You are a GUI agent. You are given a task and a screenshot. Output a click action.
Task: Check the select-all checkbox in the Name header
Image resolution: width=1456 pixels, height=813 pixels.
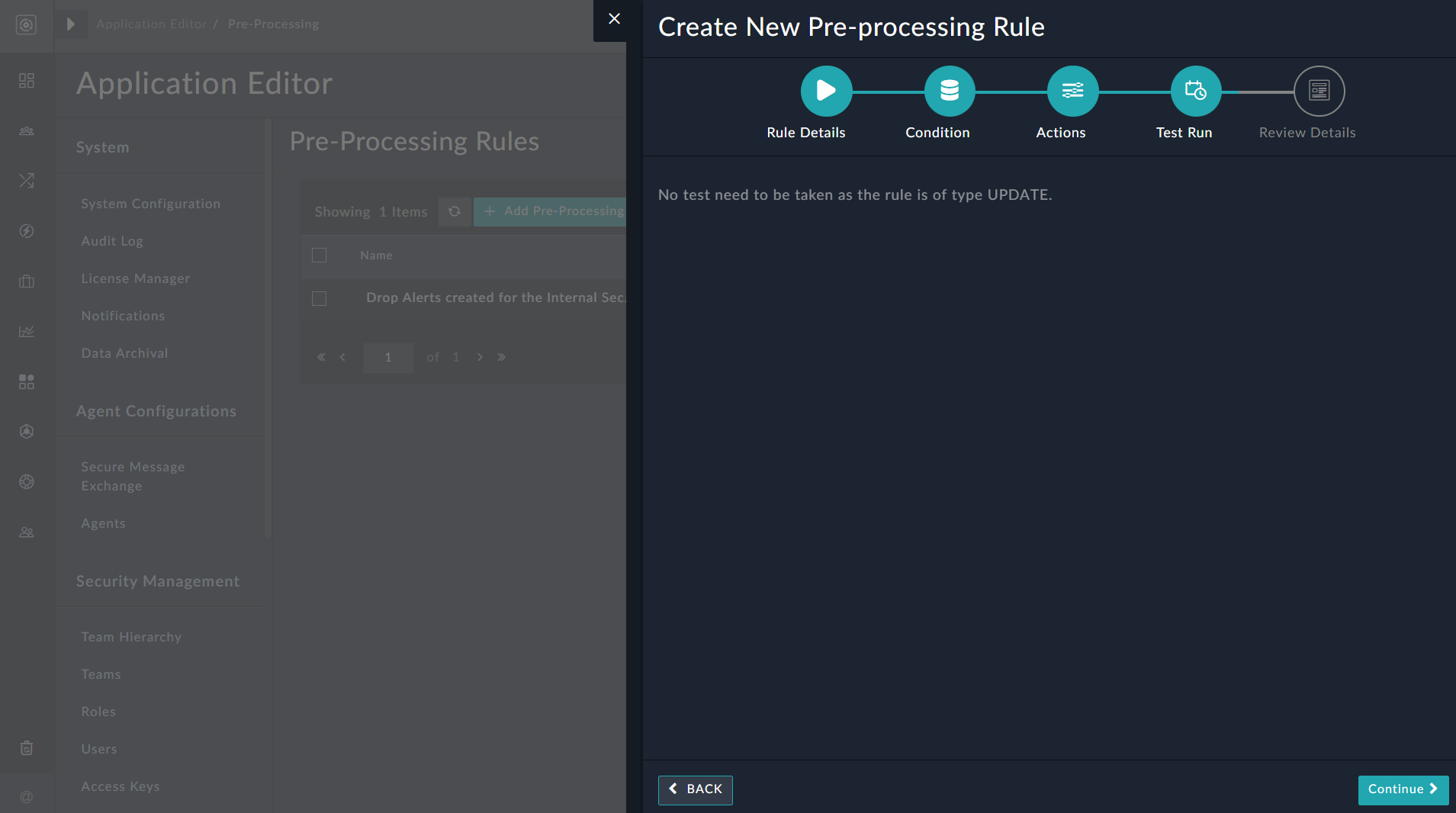click(x=320, y=255)
